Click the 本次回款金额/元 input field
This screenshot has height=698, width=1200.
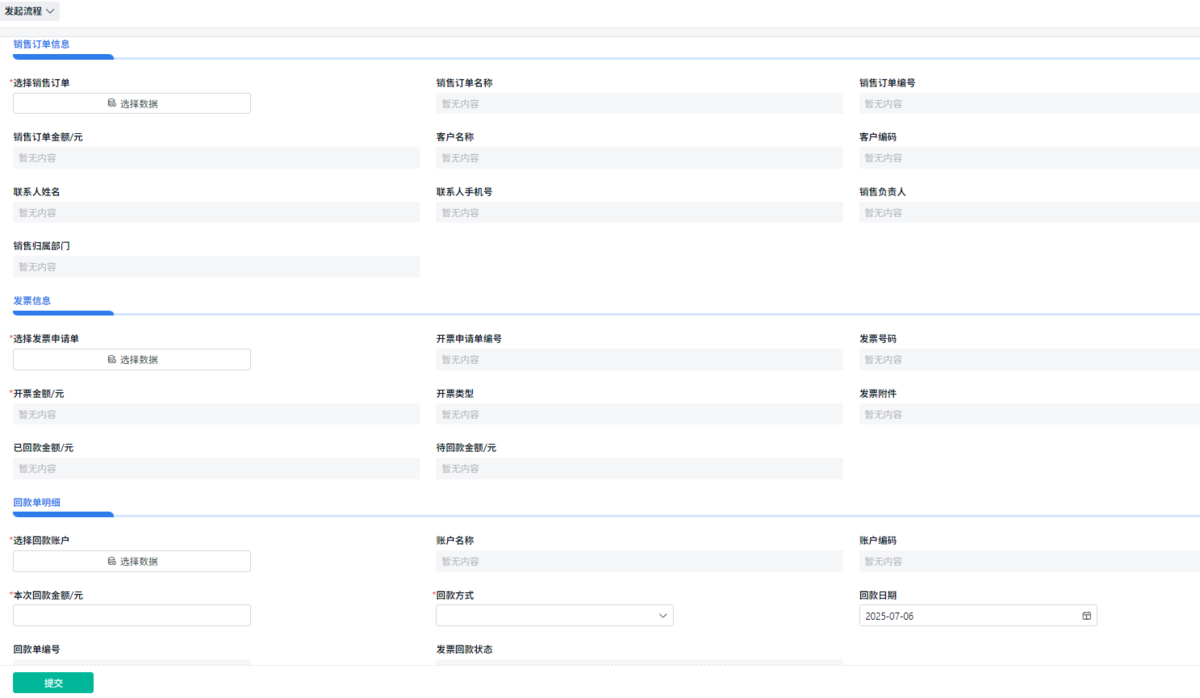click(132, 616)
